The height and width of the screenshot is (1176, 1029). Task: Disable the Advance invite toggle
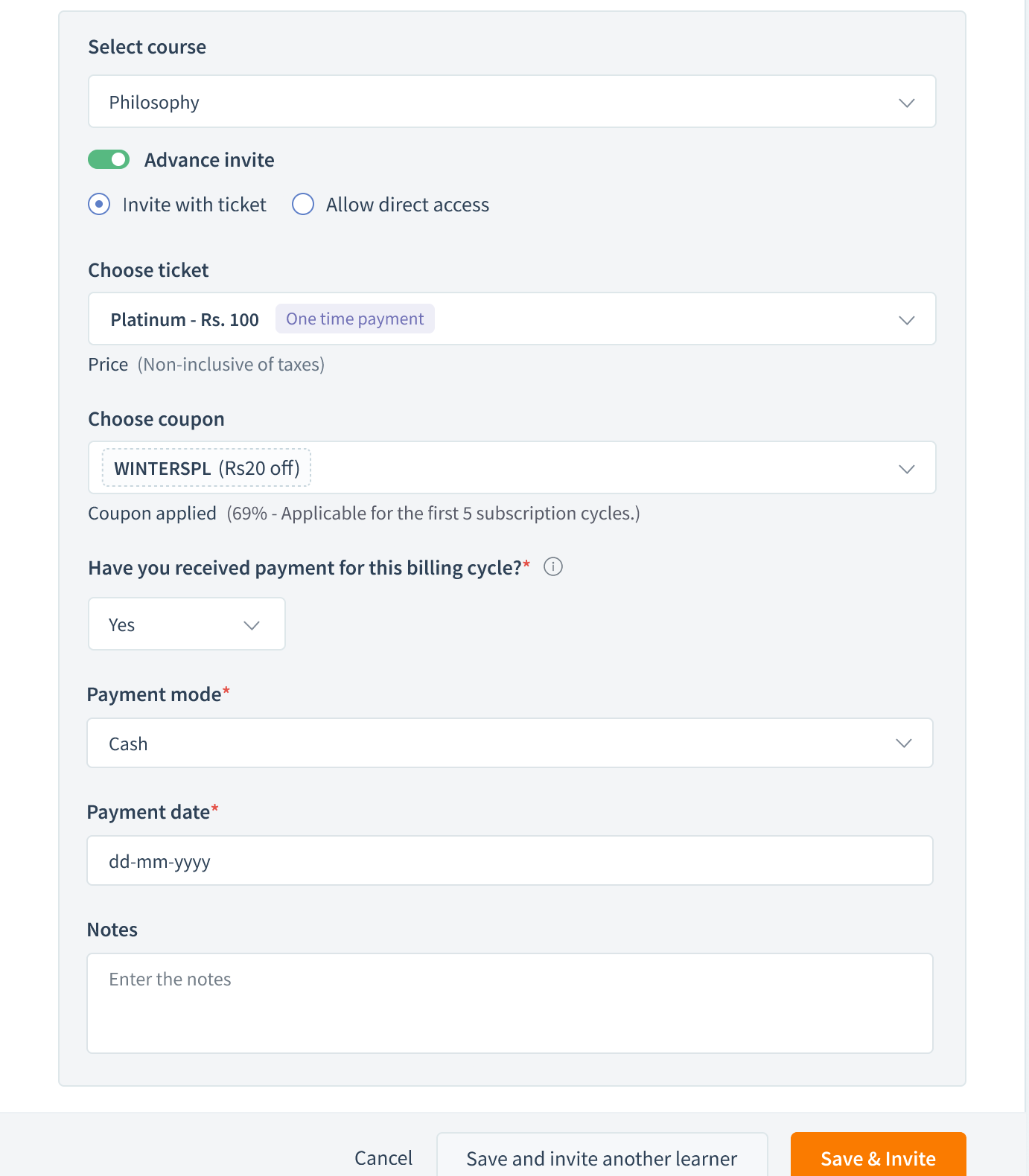[x=109, y=160]
